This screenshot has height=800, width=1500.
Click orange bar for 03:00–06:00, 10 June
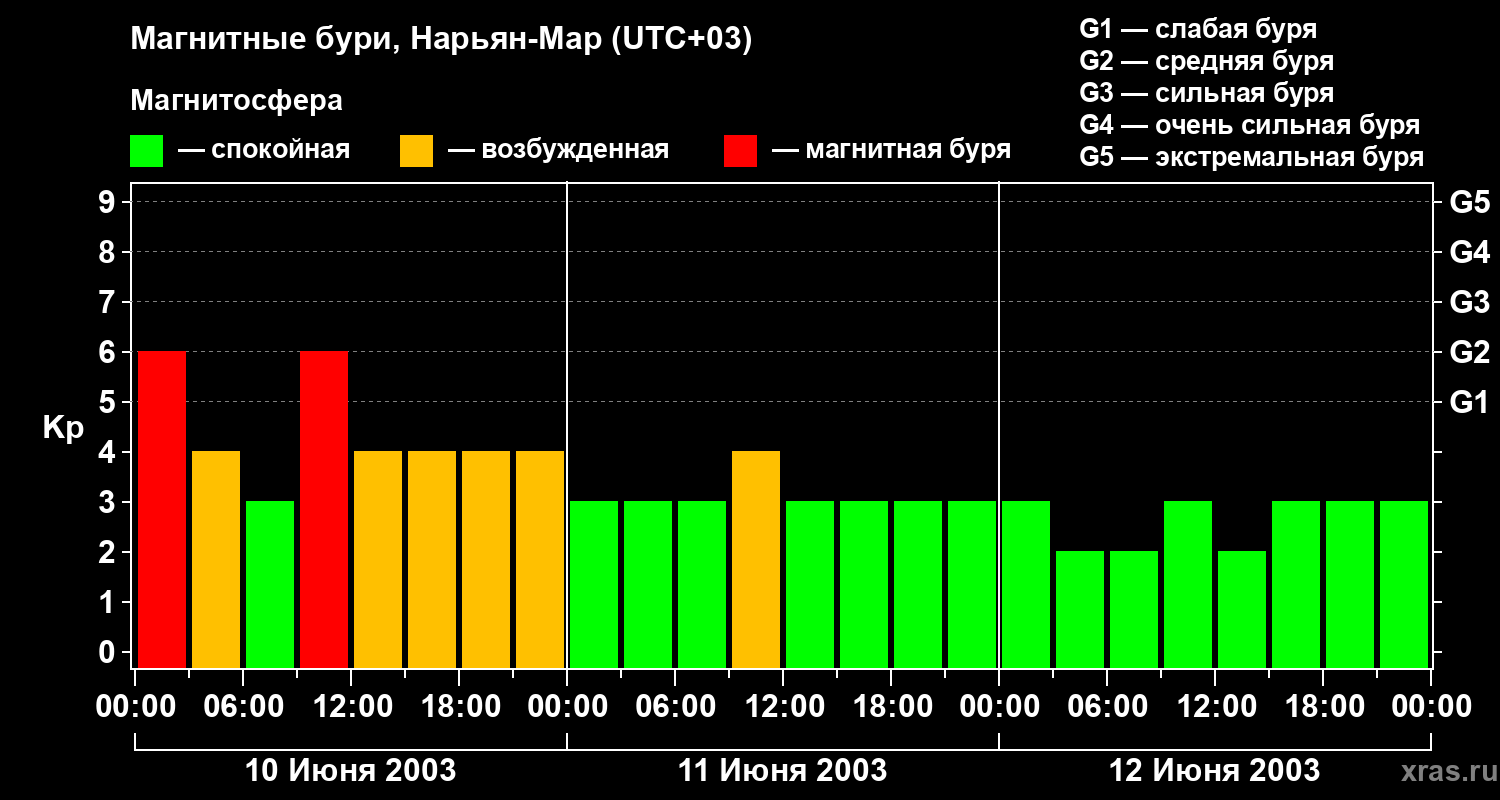pos(216,559)
